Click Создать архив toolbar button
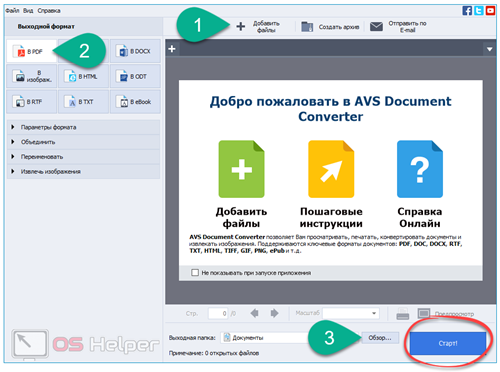Image resolution: width=500 pixels, height=372 pixels. (330, 27)
